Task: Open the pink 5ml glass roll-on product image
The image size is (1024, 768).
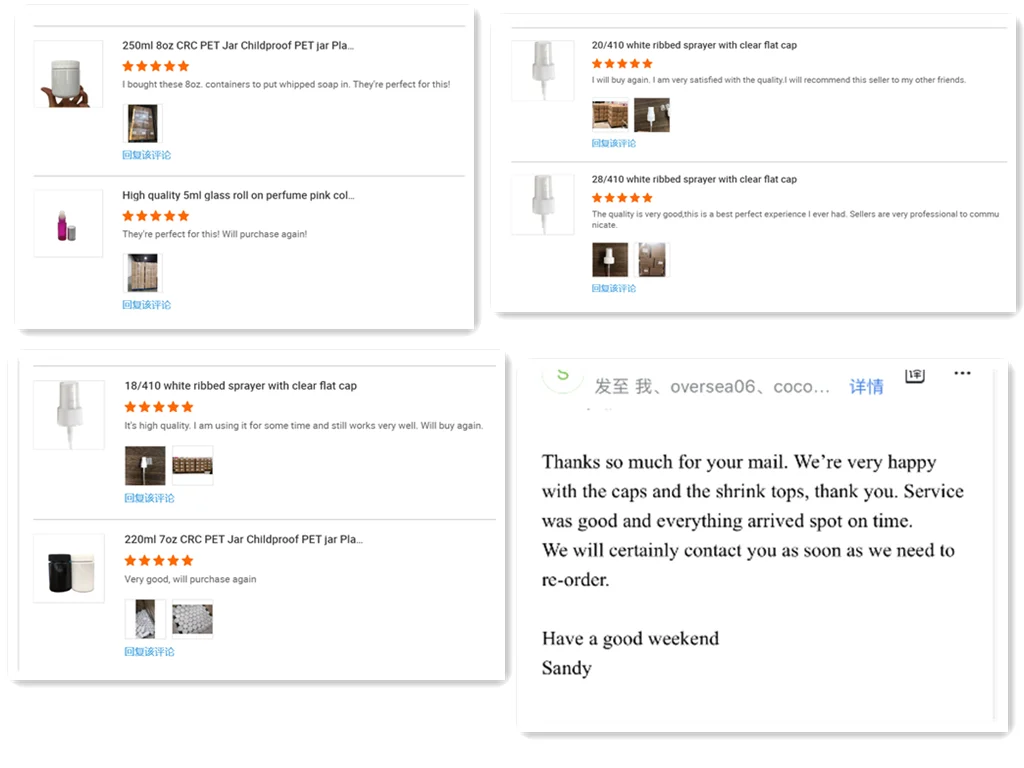Action: pyautogui.click(x=68, y=223)
